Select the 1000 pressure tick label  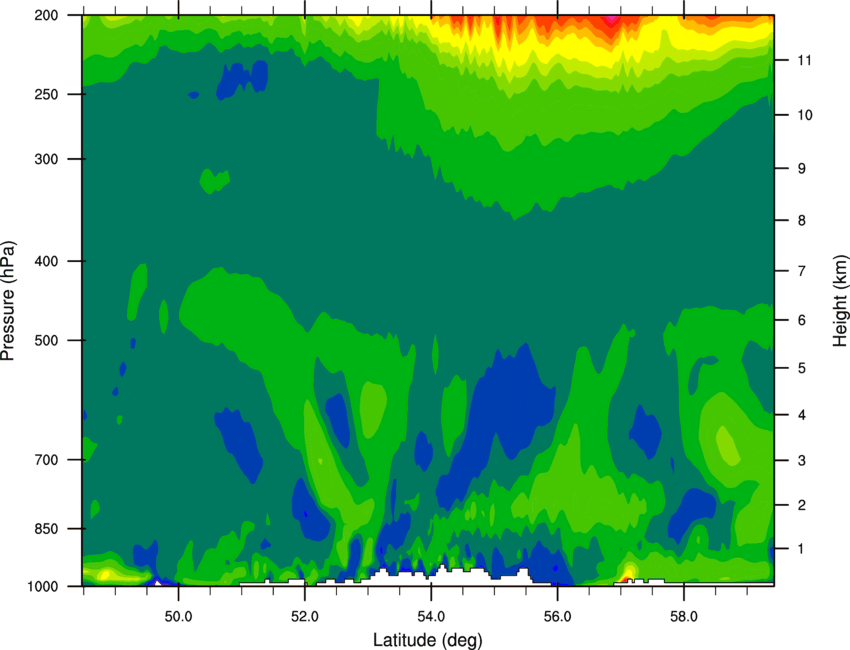(x=42, y=587)
